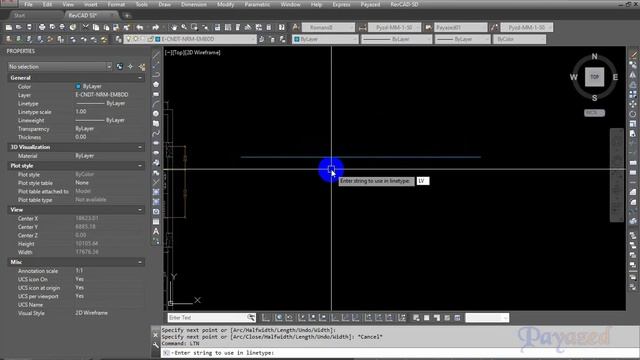
Task: Collapse the General section
Action: tap(140, 78)
